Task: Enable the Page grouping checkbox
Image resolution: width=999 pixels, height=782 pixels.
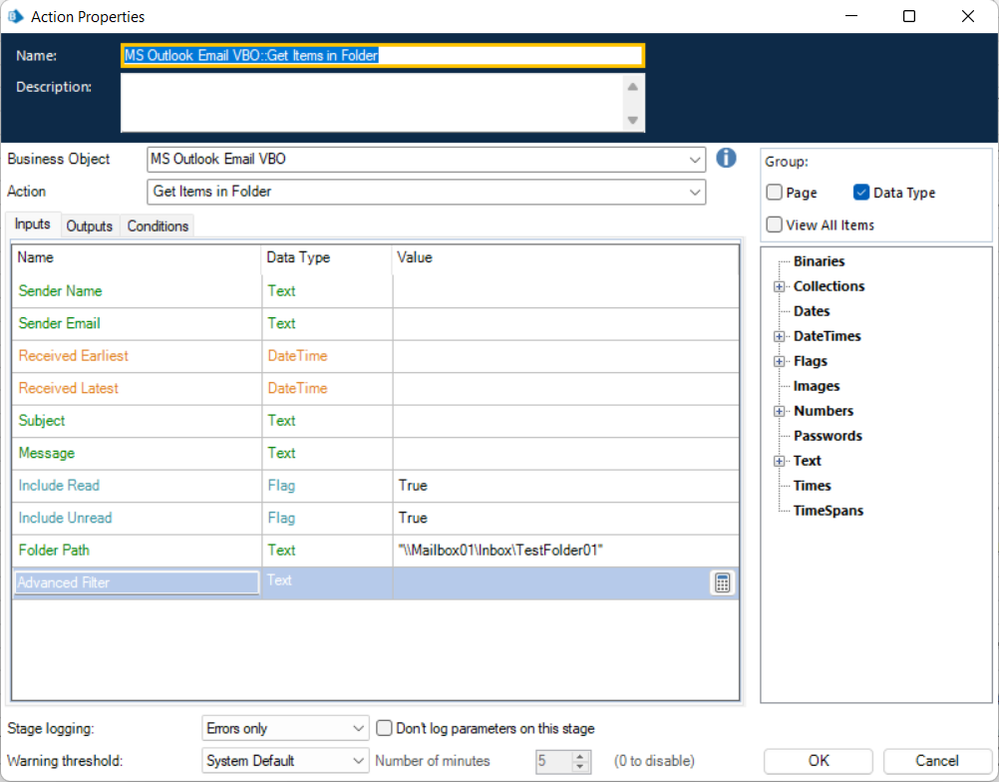Action: [x=775, y=193]
